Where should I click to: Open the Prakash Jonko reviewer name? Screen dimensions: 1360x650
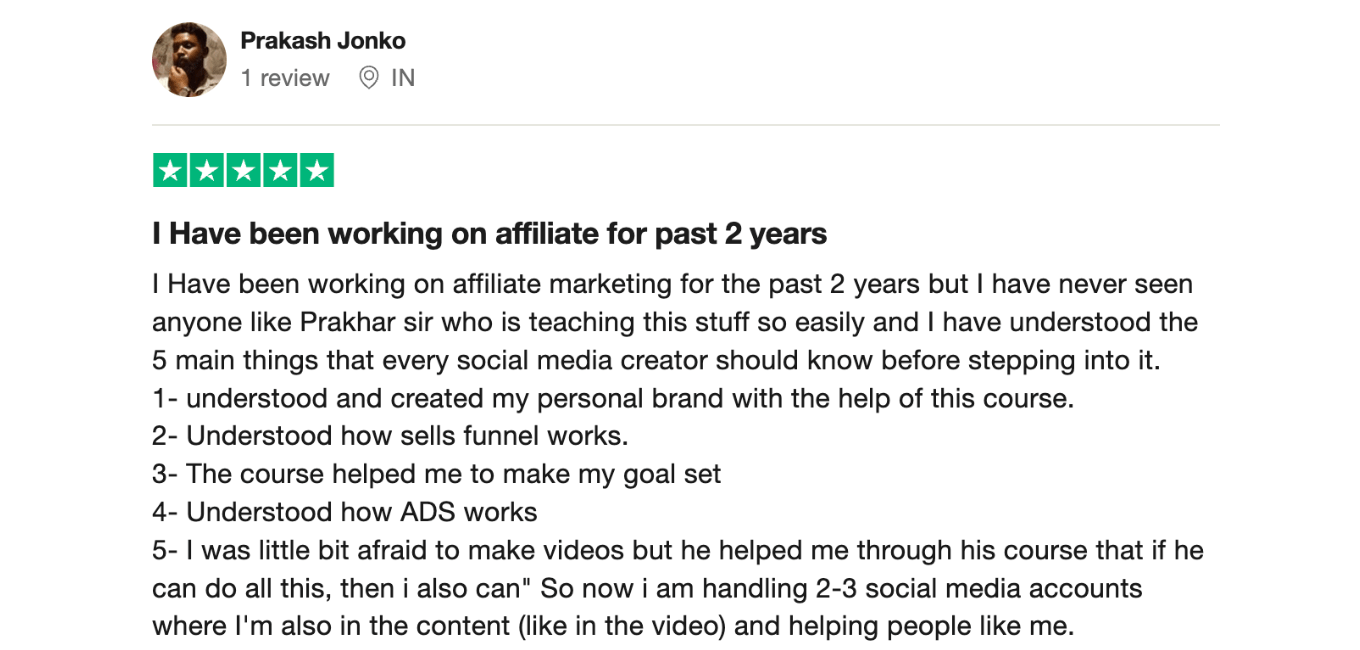[x=323, y=41]
